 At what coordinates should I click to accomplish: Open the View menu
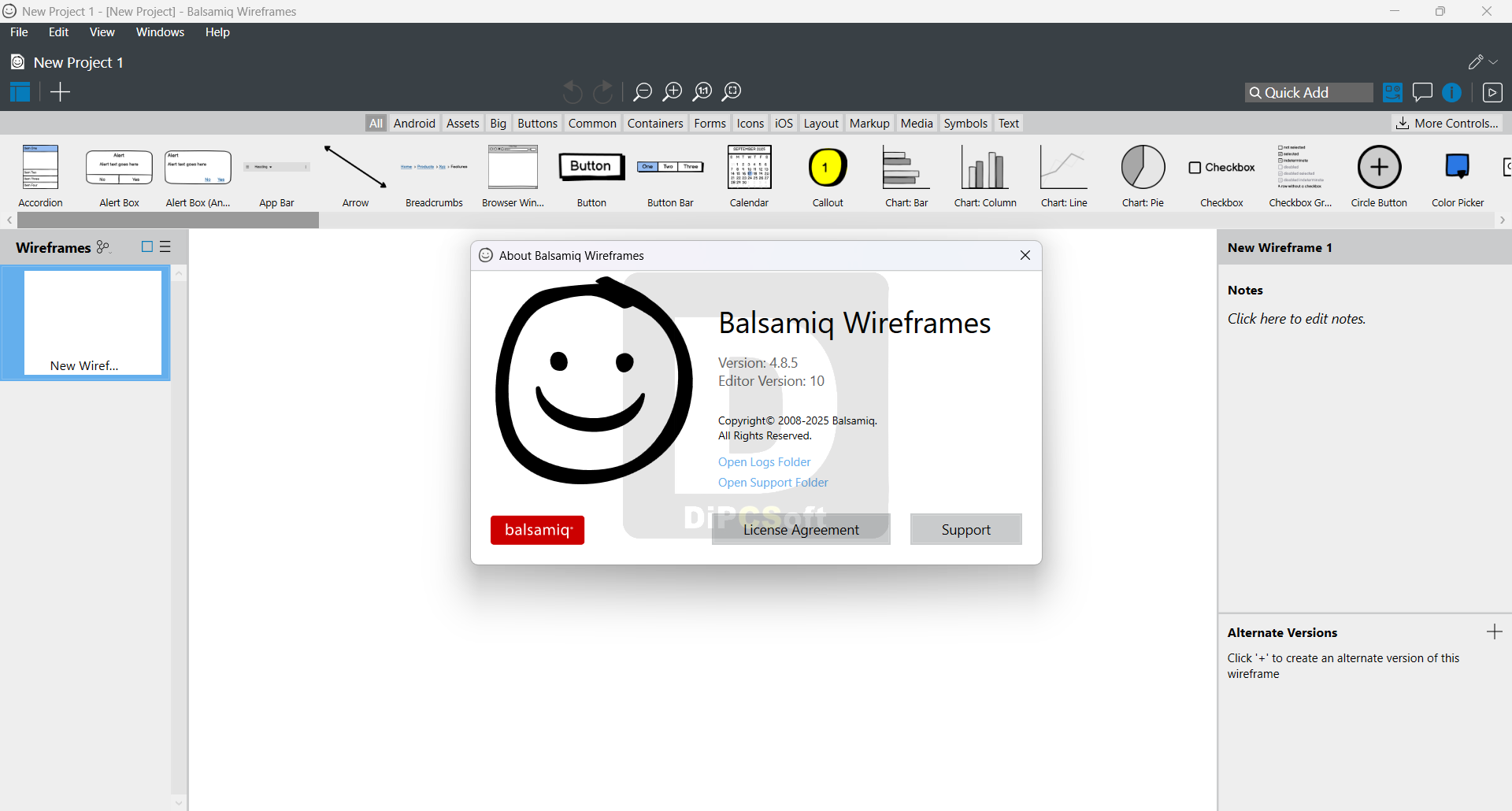(102, 32)
